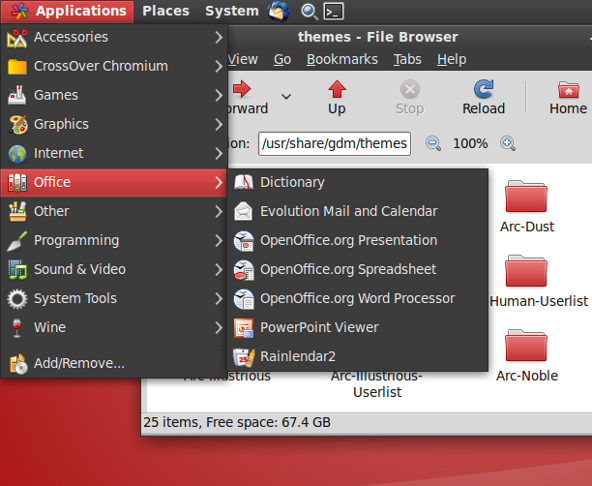Click the Up toolbar button
The width and height of the screenshot is (592, 486).
[x=337, y=97]
